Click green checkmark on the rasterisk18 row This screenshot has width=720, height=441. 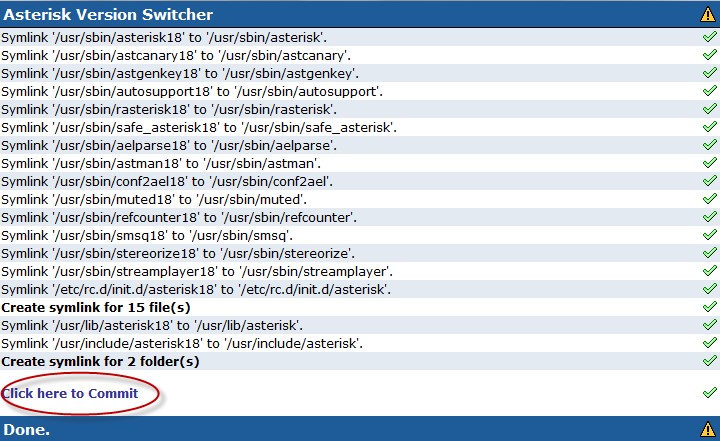click(x=710, y=108)
